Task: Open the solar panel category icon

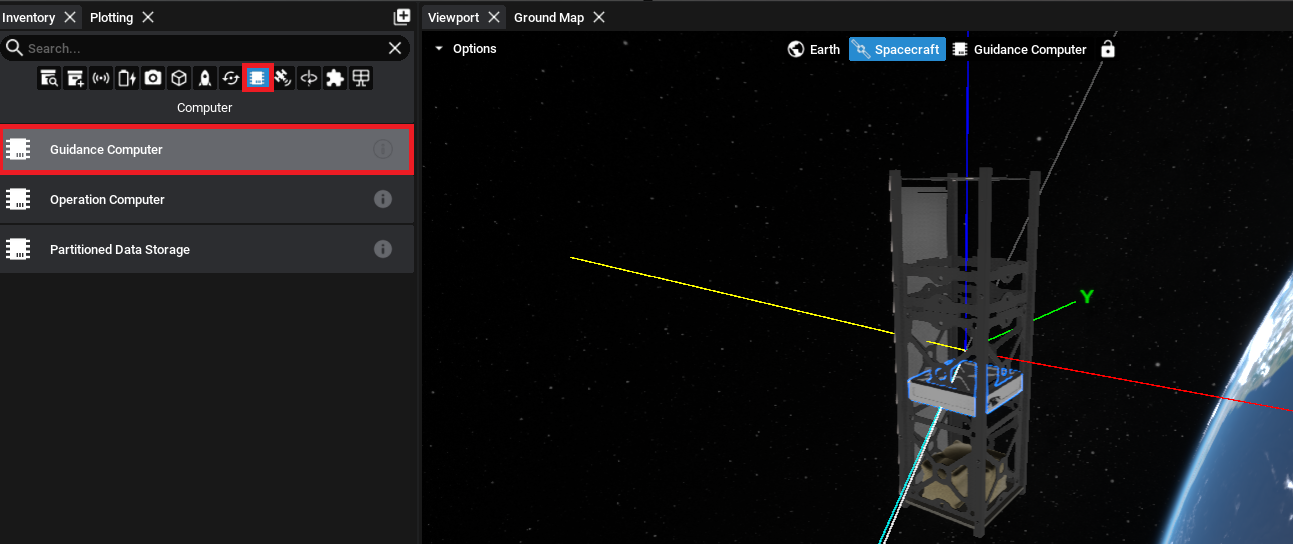Action: pyautogui.click(x=361, y=78)
